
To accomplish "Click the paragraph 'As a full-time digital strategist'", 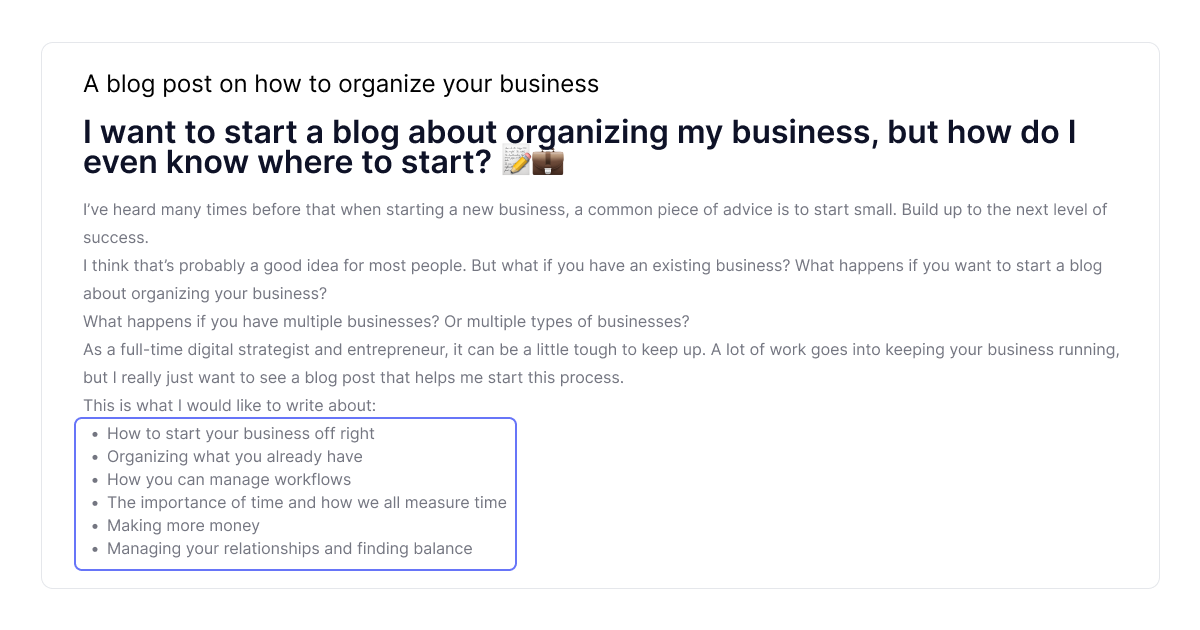I will (600, 350).
